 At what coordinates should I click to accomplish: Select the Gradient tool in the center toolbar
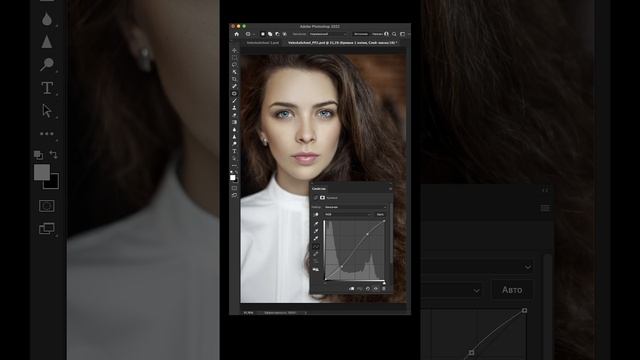pos(234,122)
